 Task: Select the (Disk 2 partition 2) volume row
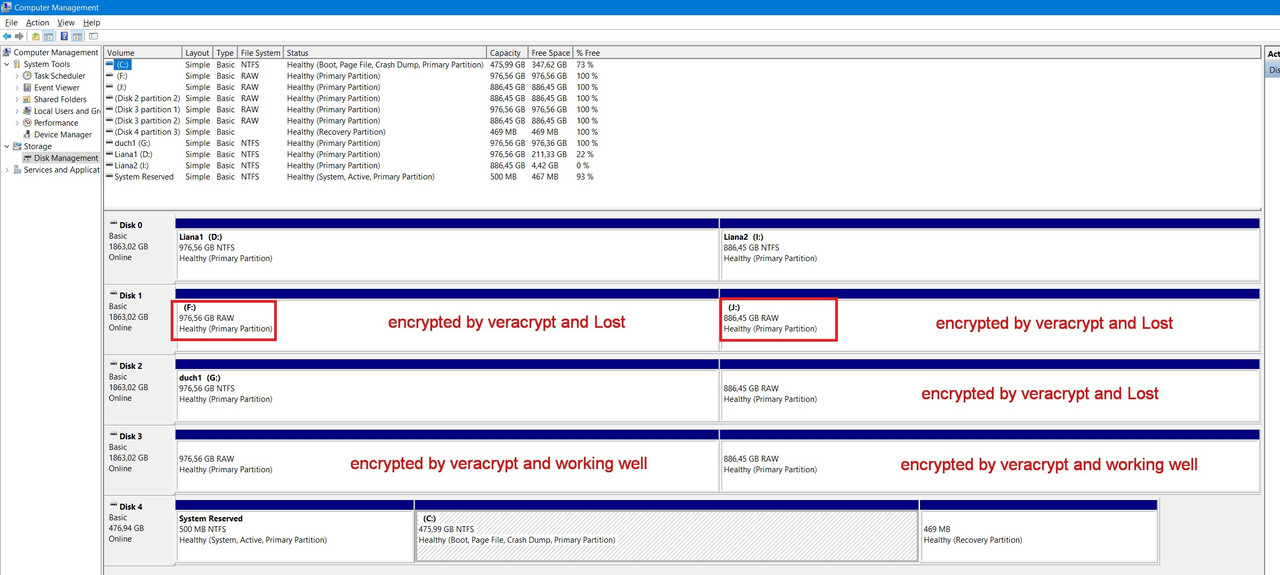coord(354,98)
